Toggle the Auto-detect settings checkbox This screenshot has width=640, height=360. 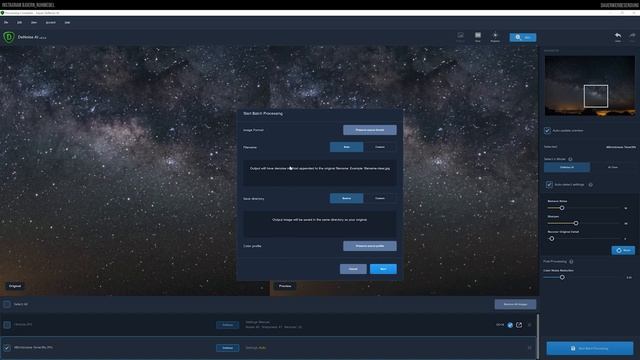(x=549, y=184)
